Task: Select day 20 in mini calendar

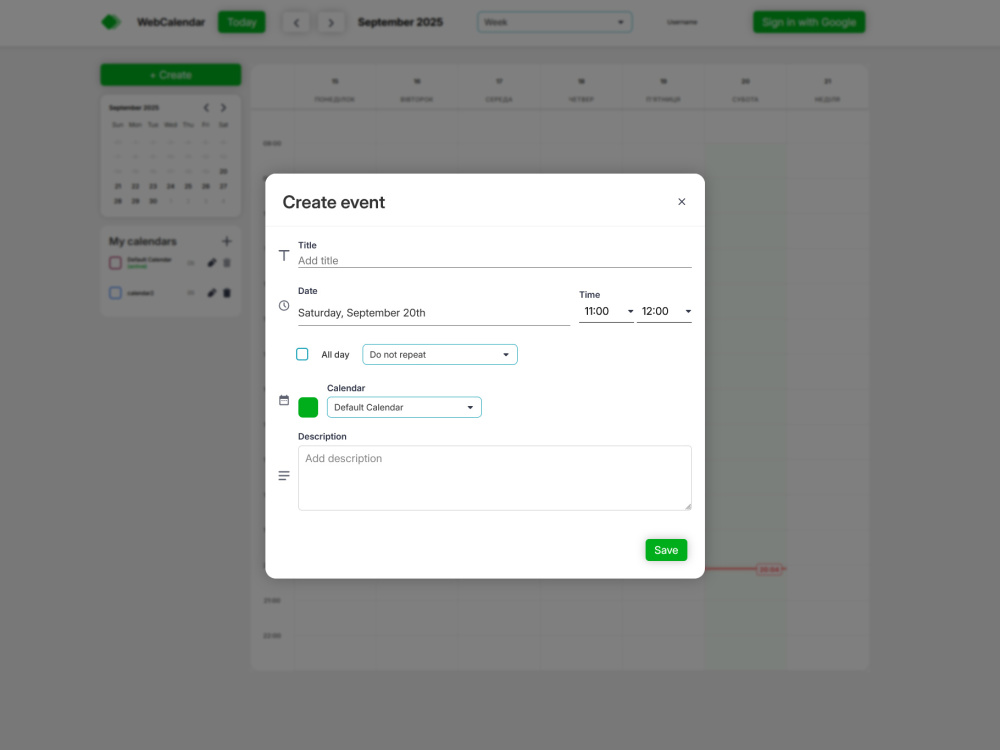Action: (223, 171)
